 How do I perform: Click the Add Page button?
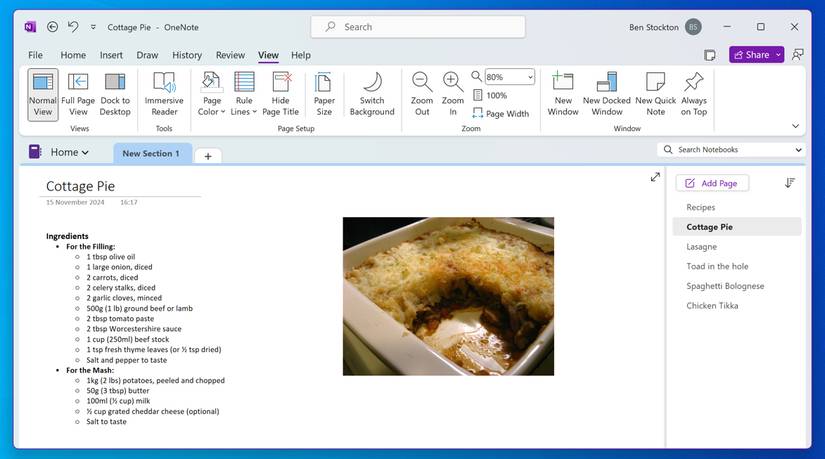(x=712, y=183)
